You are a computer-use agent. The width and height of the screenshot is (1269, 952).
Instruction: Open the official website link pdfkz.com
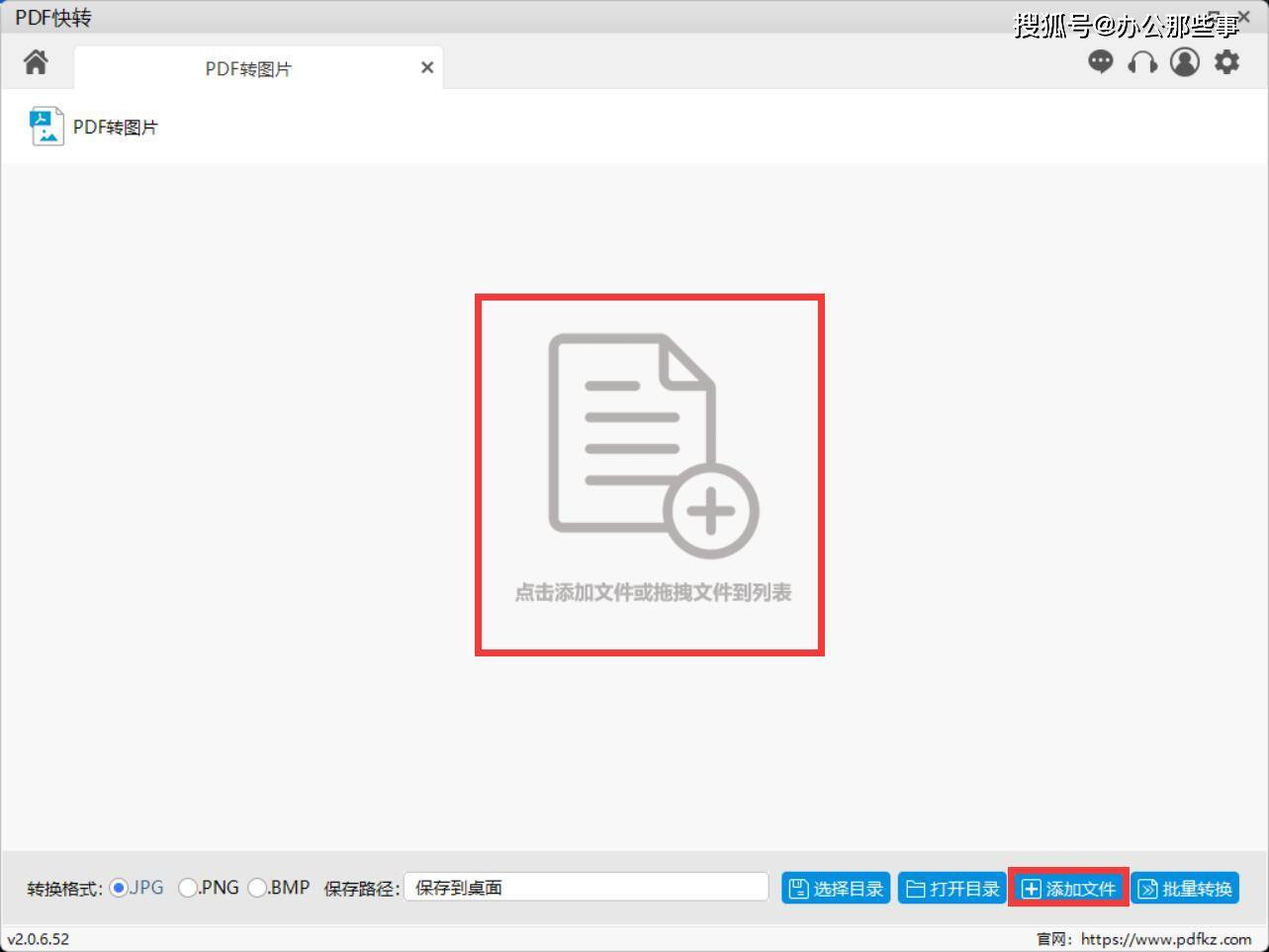[x=1166, y=939]
